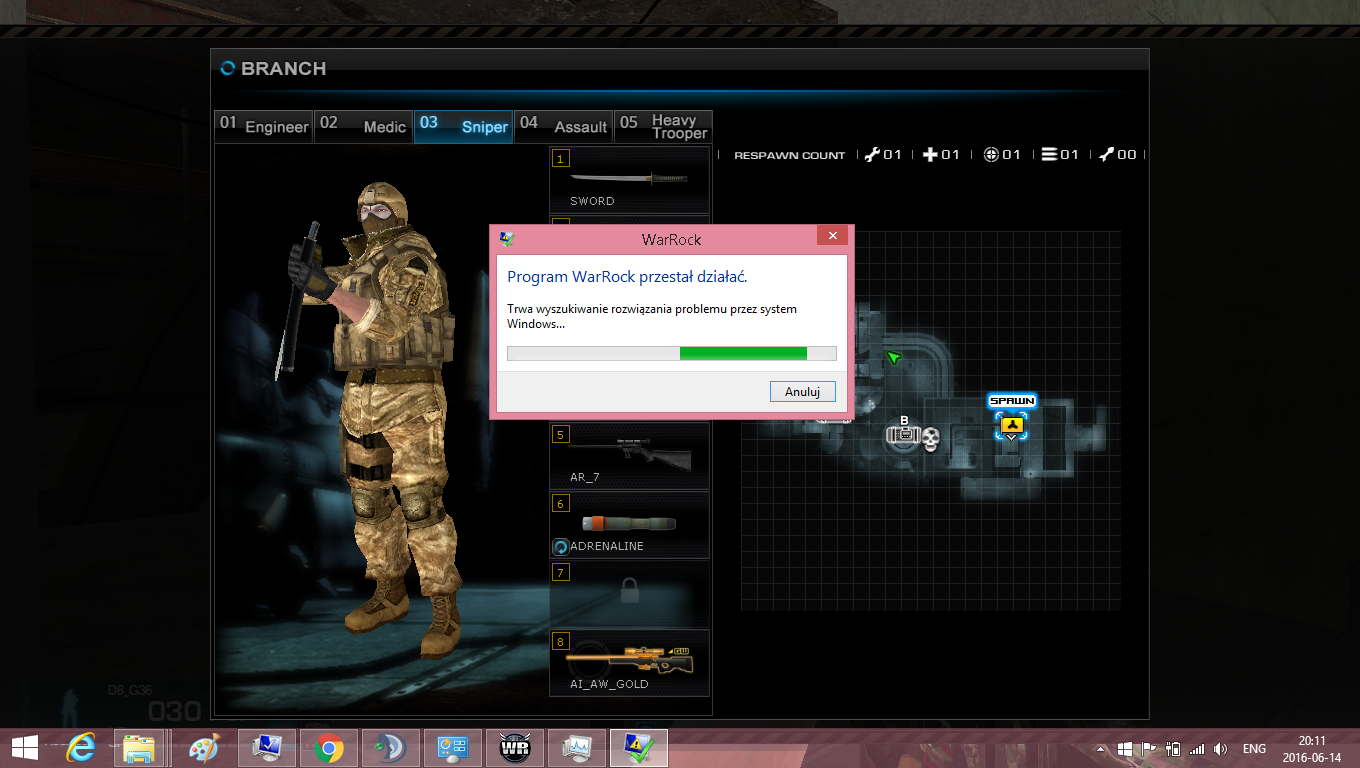The width and height of the screenshot is (1360, 768).
Task: Open the volume speaker tray icon
Action: click(x=1220, y=748)
